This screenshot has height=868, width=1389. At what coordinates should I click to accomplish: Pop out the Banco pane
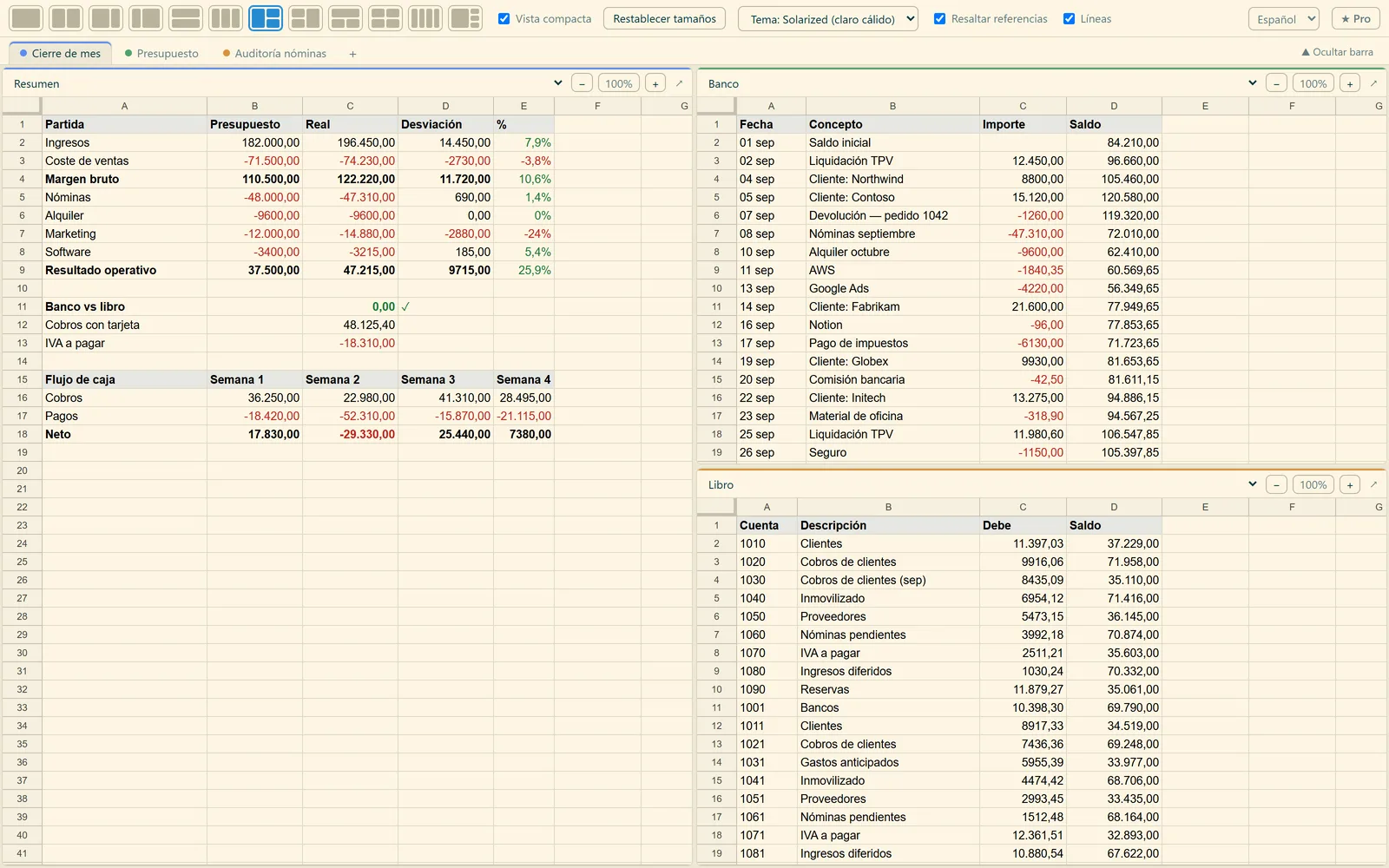(1373, 83)
